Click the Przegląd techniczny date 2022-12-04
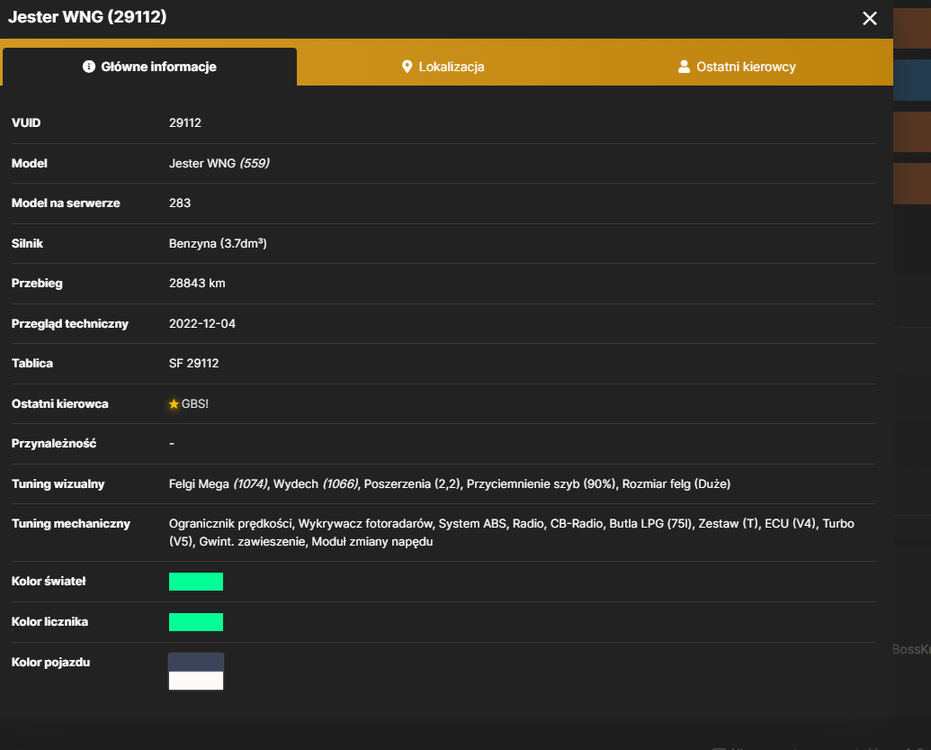Viewport: 931px width, 750px height. click(x=202, y=324)
